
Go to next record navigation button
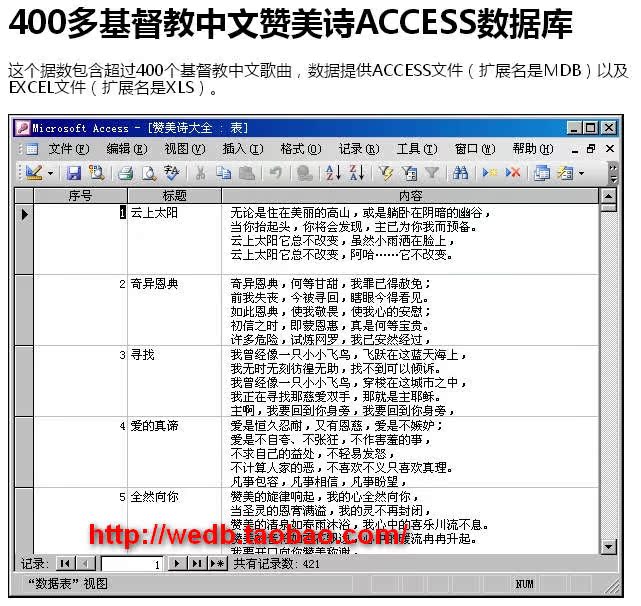(177, 564)
